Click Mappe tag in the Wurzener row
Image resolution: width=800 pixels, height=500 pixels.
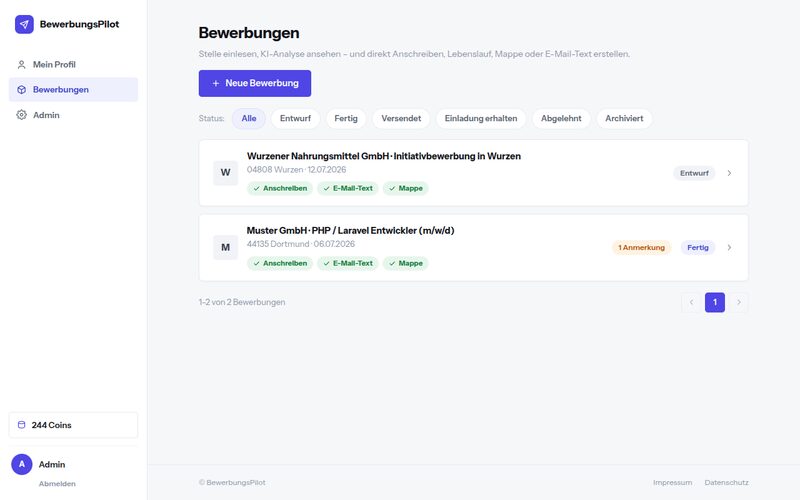point(406,188)
